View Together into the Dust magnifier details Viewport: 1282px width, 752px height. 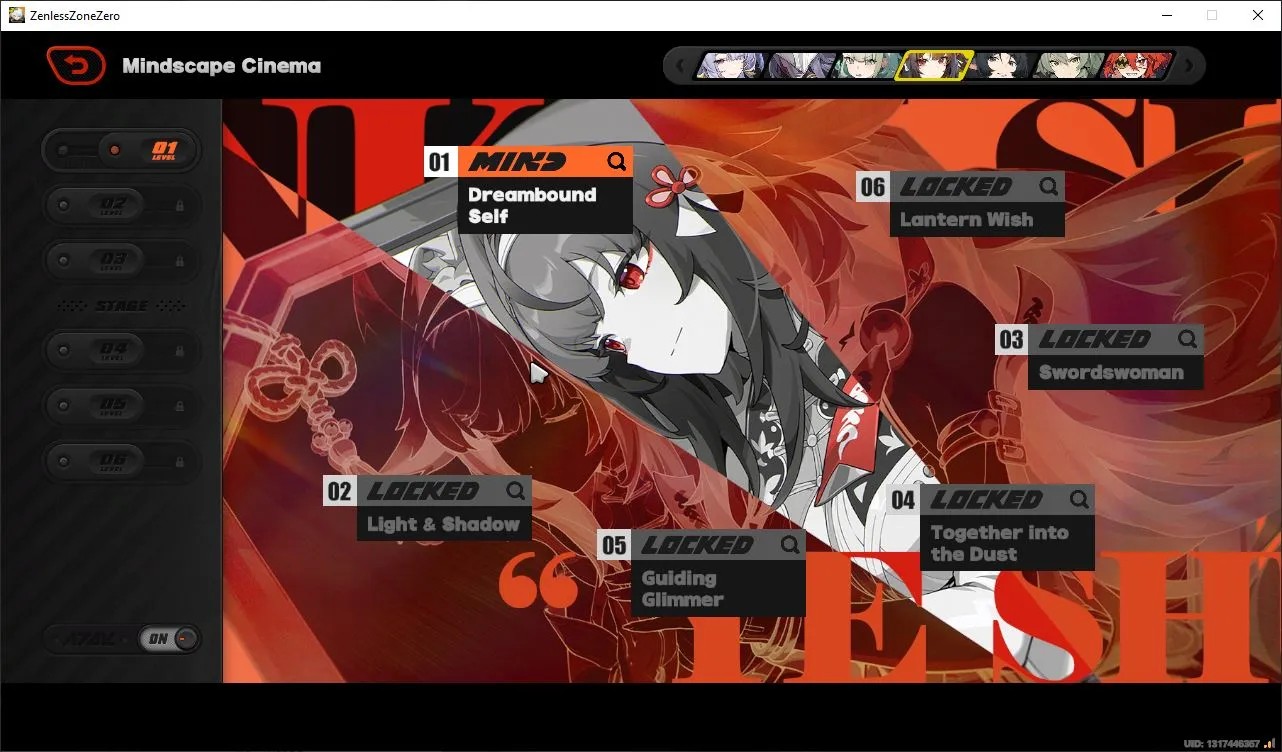[1079, 499]
